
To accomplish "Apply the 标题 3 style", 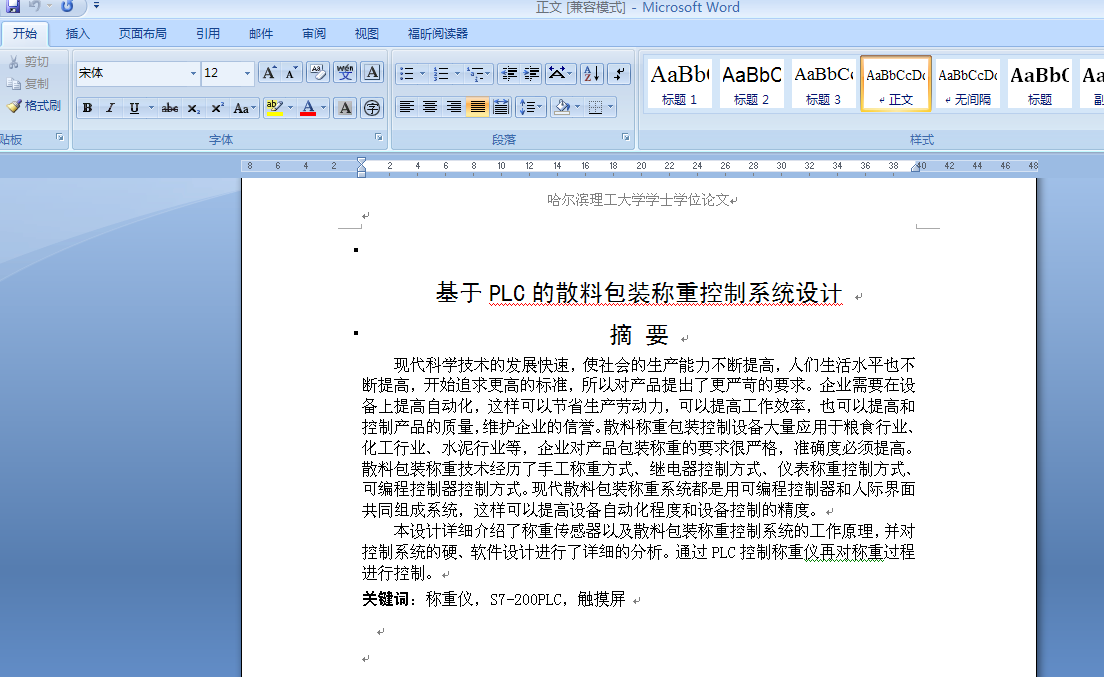I will (x=824, y=84).
